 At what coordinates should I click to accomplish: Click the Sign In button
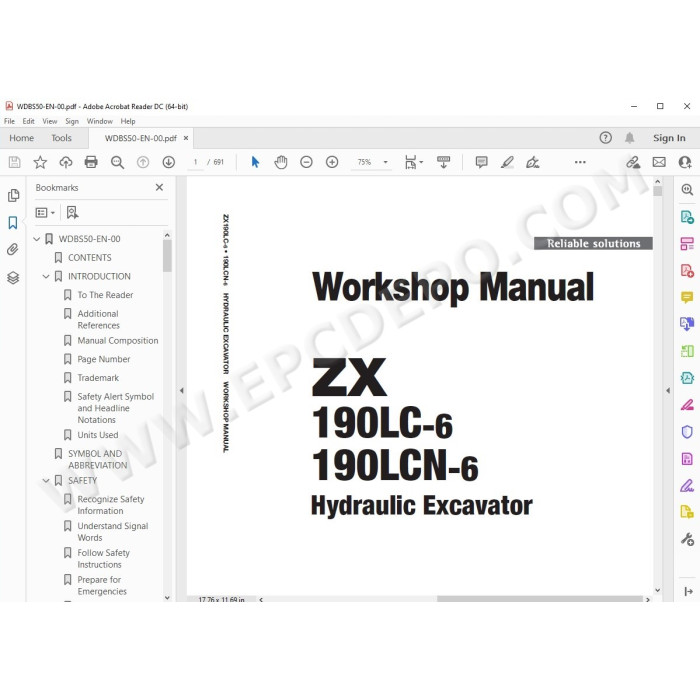pyautogui.click(x=669, y=138)
